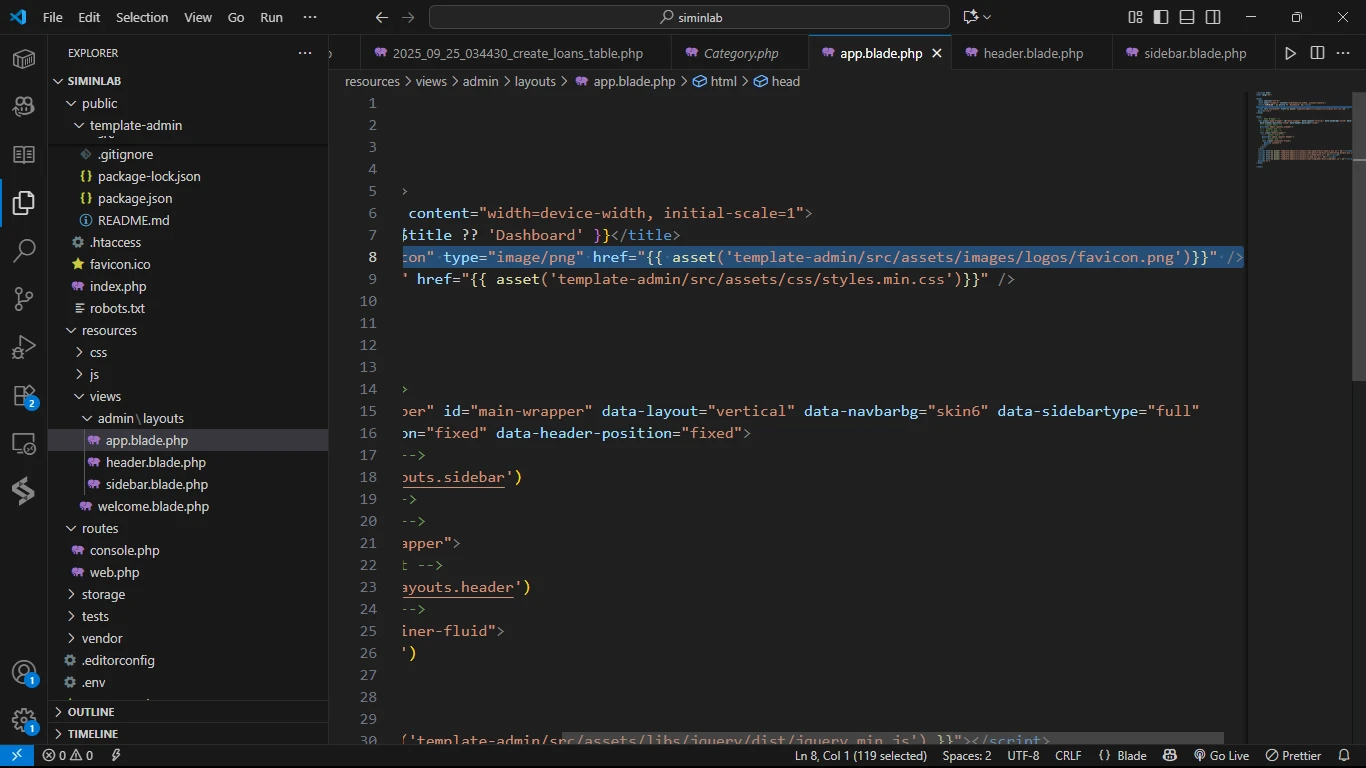Screen dimensions: 1366x768
Task: Toggle the Secondary Side Bar visibility
Action: (1213, 17)
